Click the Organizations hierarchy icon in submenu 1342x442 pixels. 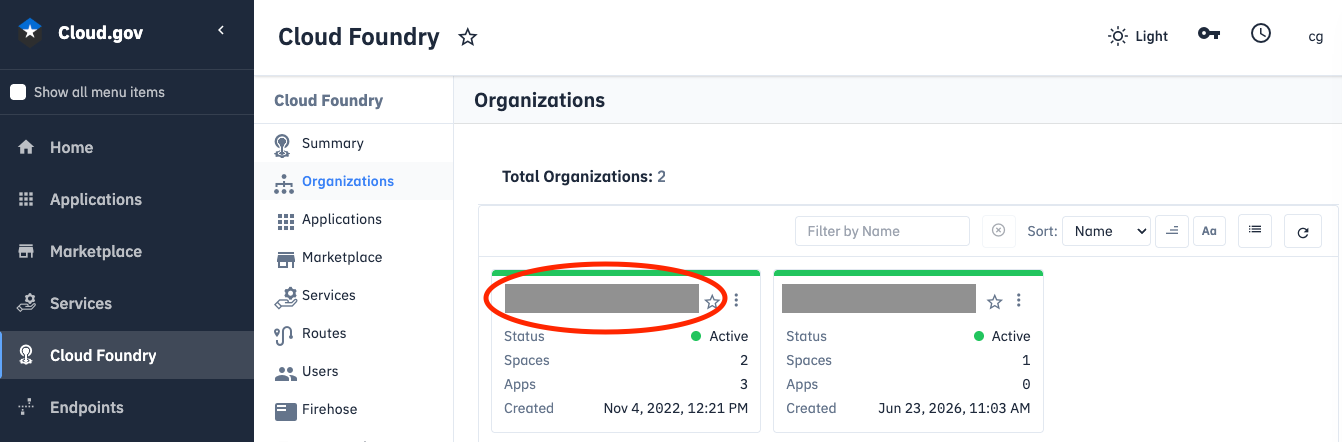[285, 183]
